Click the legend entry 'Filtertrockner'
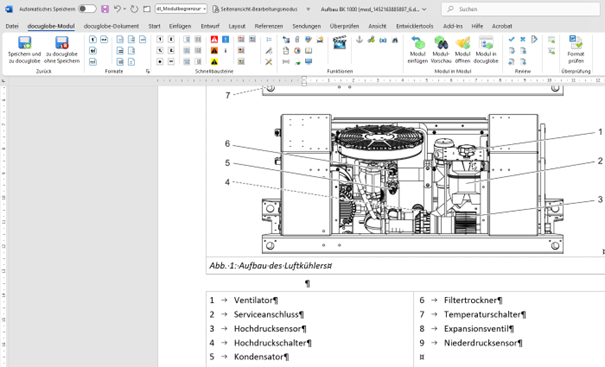Image resolution: width=605 pixels, height=367 pixels. click(x=470, y=300)
